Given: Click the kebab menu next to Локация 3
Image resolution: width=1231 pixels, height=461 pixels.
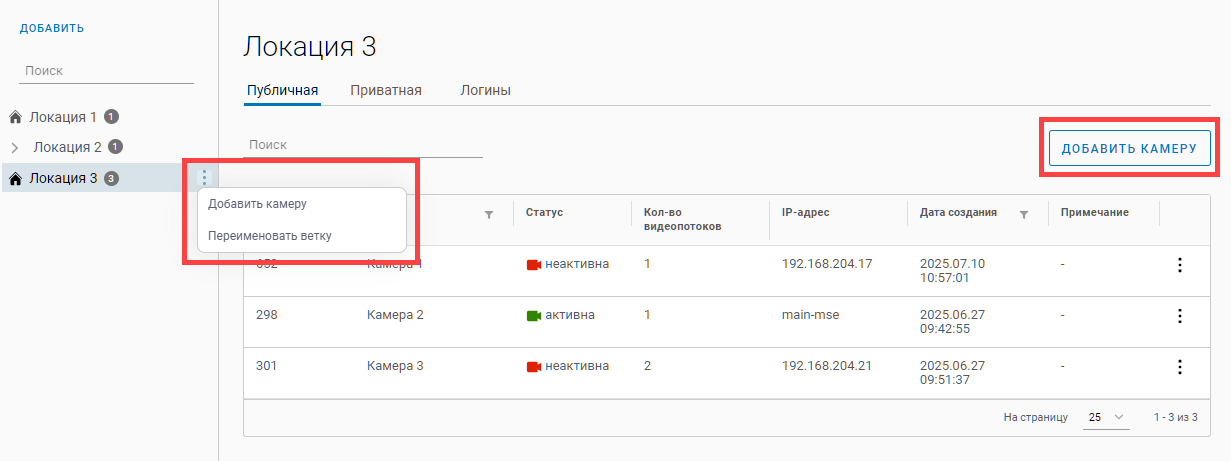Looking at the screenshot, I should [x=204, y=178].
